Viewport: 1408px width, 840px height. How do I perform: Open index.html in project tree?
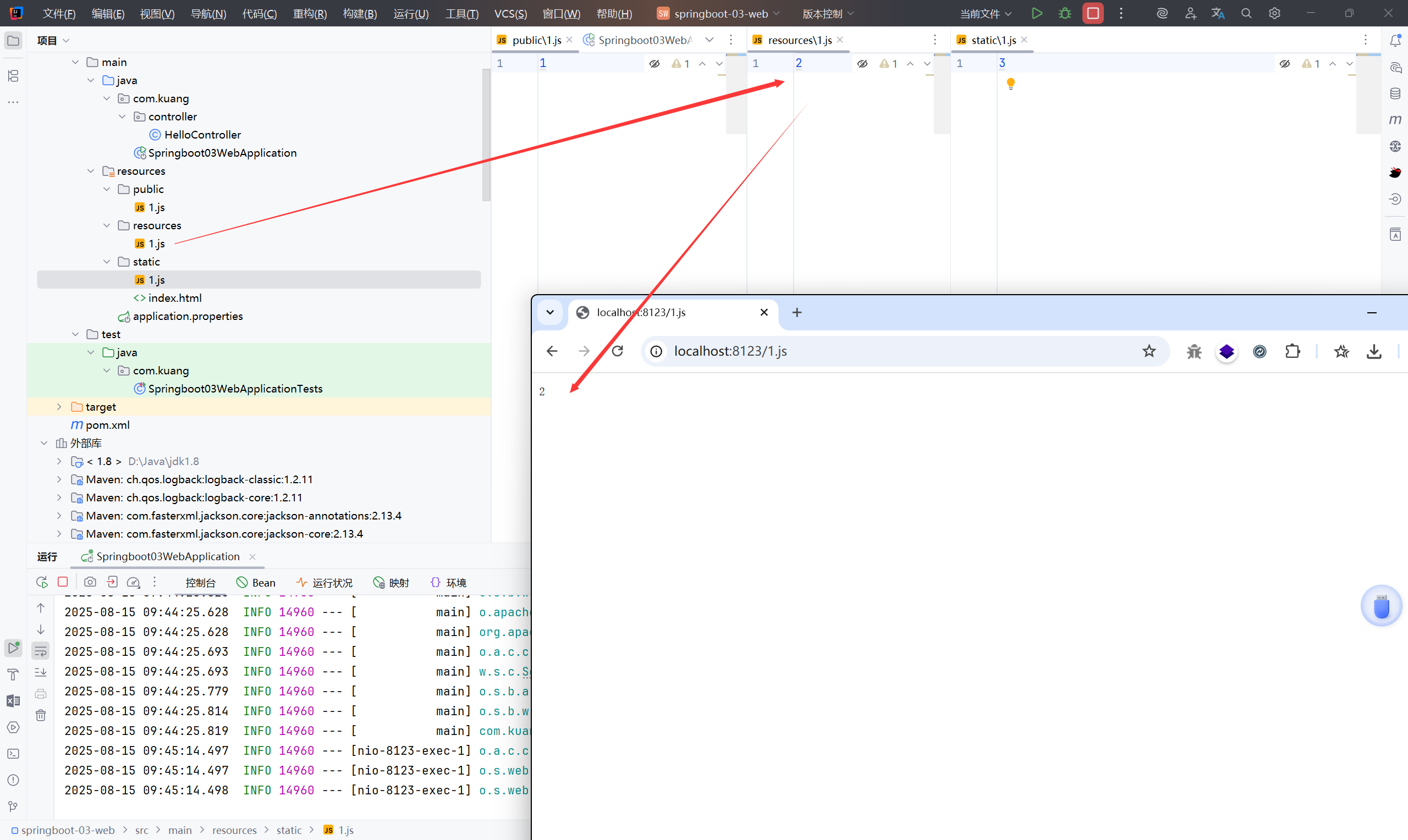click(174, 298)
